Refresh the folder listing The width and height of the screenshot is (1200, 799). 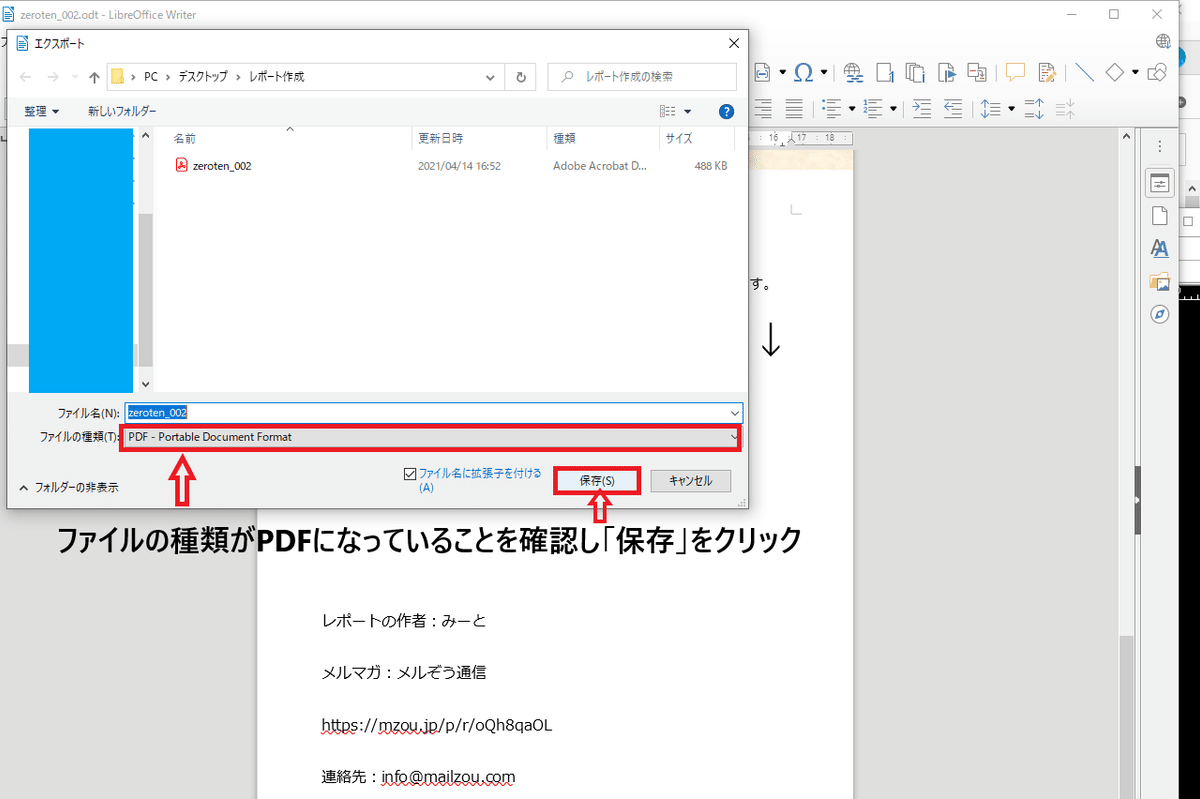pos(521,76)
